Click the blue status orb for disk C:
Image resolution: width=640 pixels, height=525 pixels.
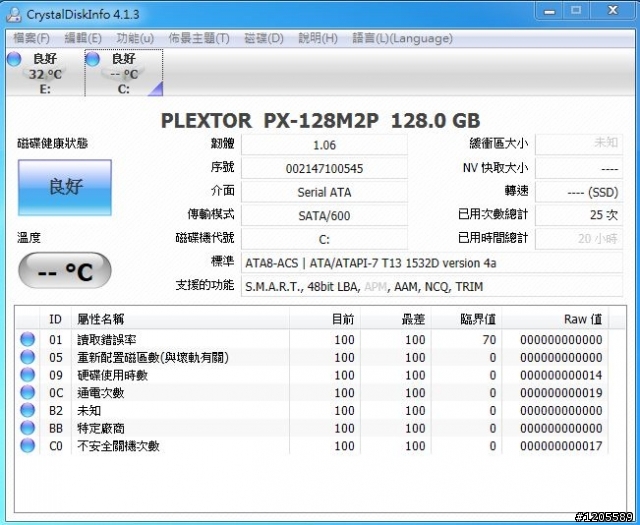[x=93, y=59]
